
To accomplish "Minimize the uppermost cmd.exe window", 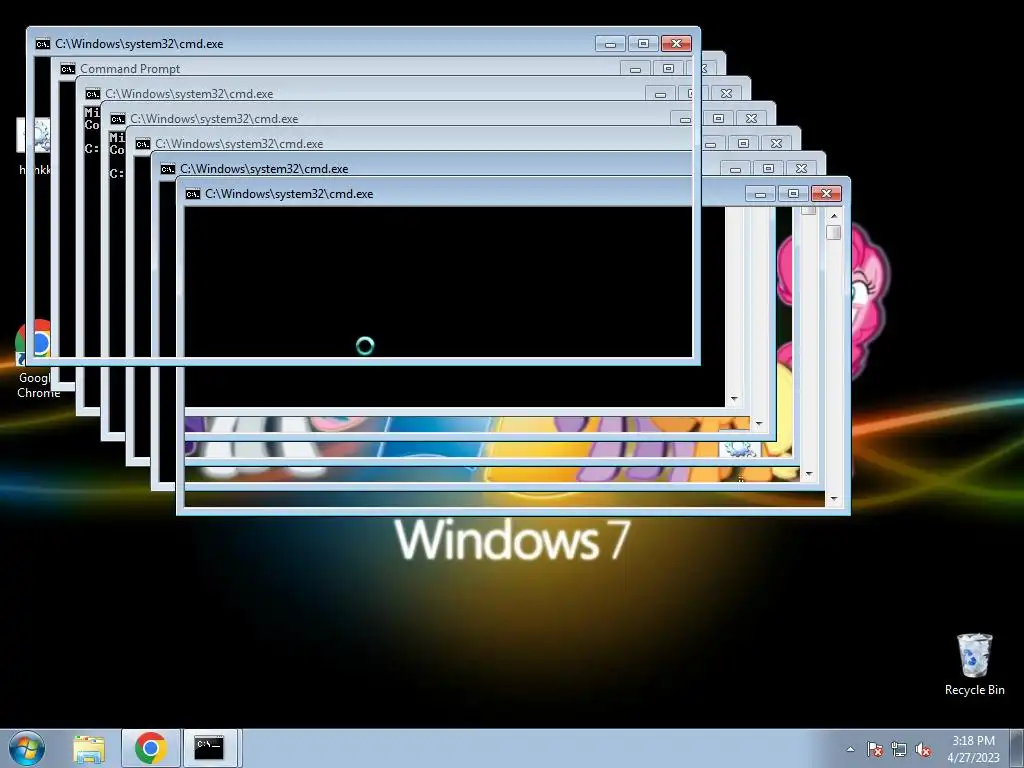I will pos(611,43).
